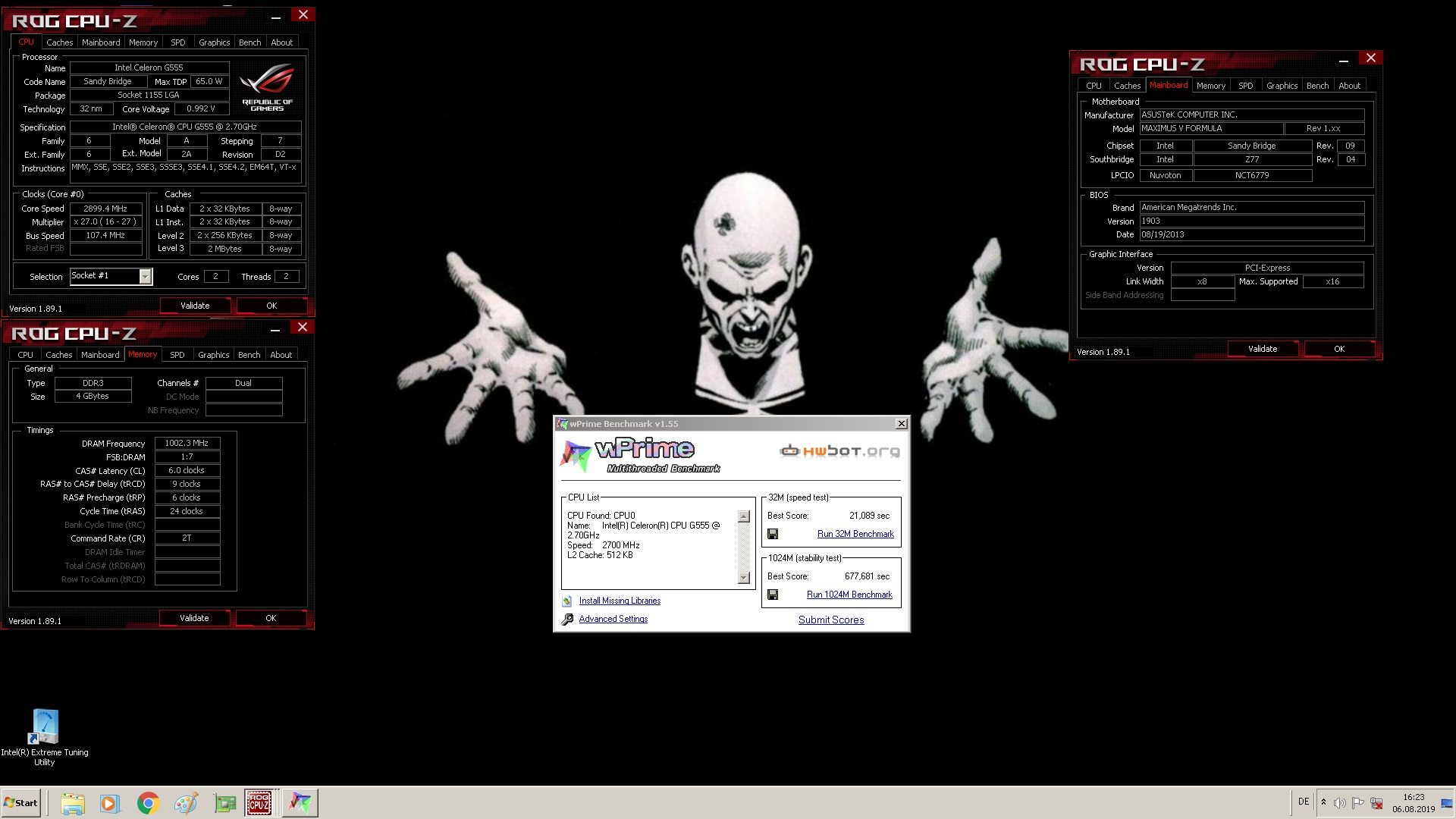Launch Windows Media Player from the taskbar
The height and width of the screenshot is (819, 1456).
click(110, 803)
